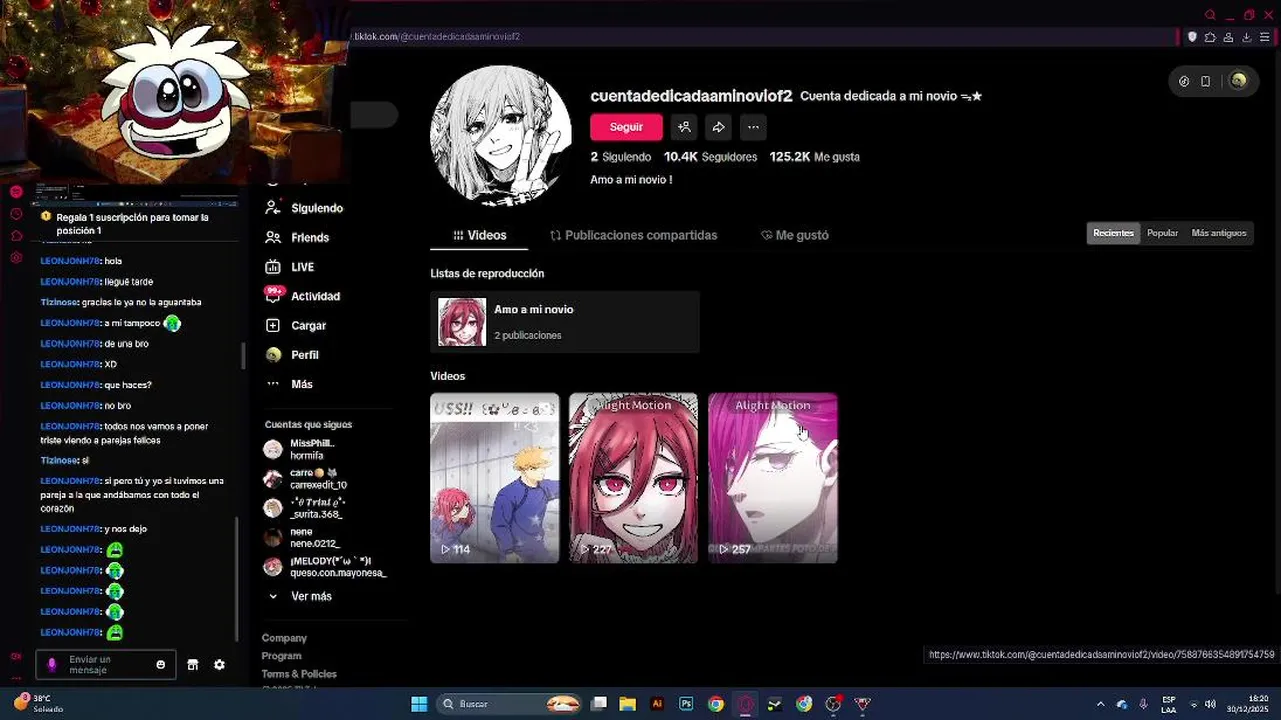1281x720 pixels.
Task: Open the taskbar volume speaker icon
Action: pyautogui.click(x=1210, y=704)
